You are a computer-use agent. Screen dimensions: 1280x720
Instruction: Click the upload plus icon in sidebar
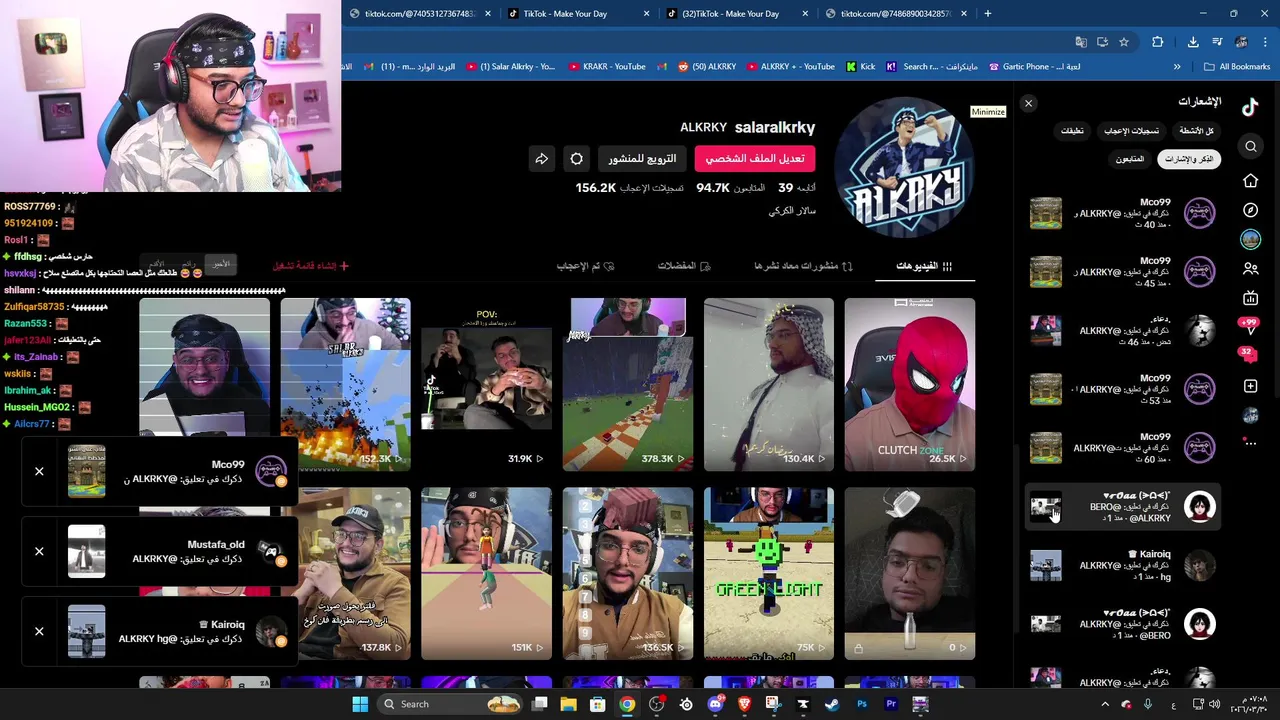coord(1250,386)
